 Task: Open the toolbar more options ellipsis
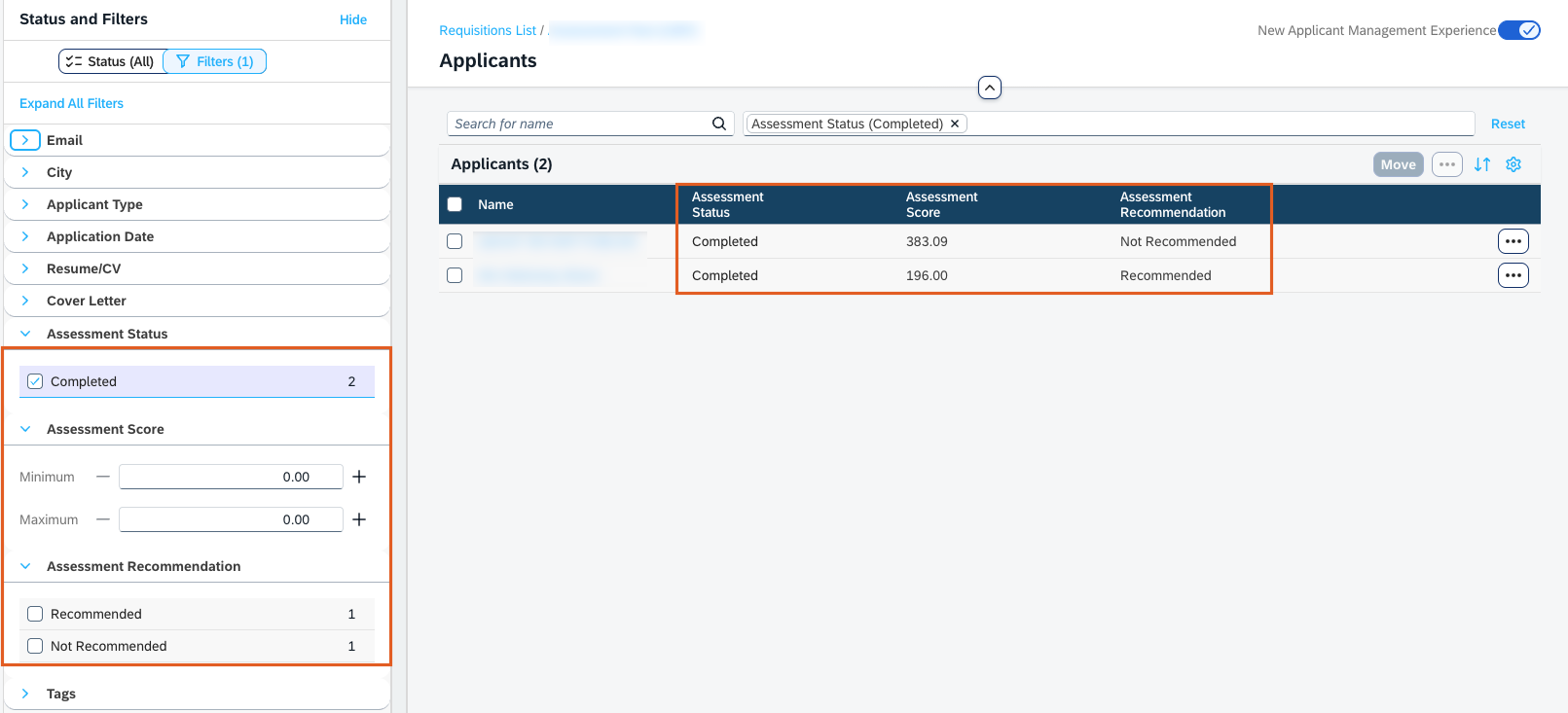[x=1446, y=164]
